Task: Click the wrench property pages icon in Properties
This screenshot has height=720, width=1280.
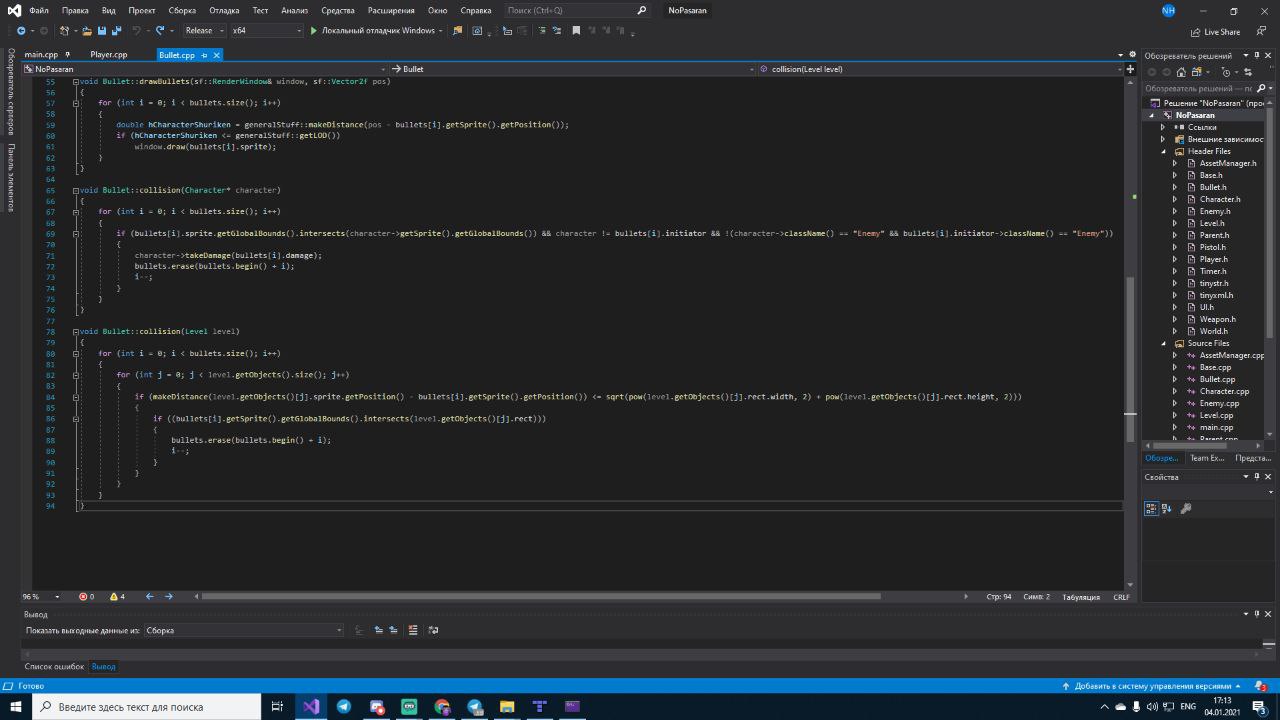Action: click(1186, 508)
